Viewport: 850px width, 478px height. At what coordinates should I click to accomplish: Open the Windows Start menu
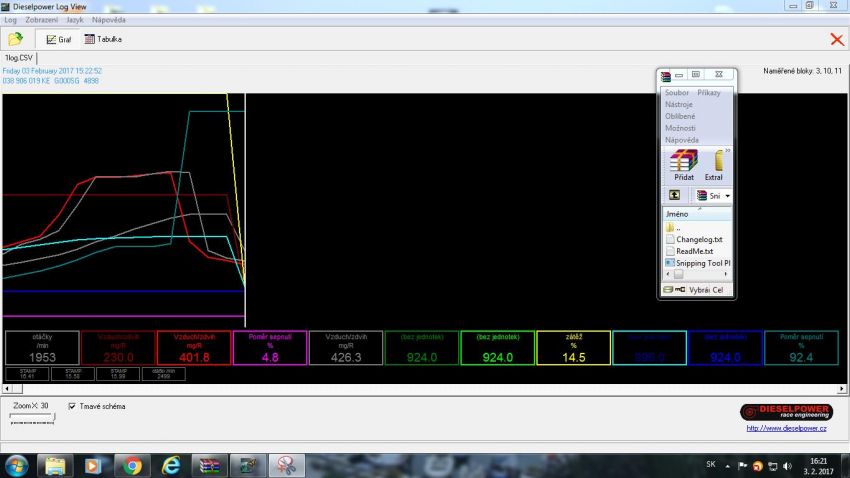coord(16,466)
